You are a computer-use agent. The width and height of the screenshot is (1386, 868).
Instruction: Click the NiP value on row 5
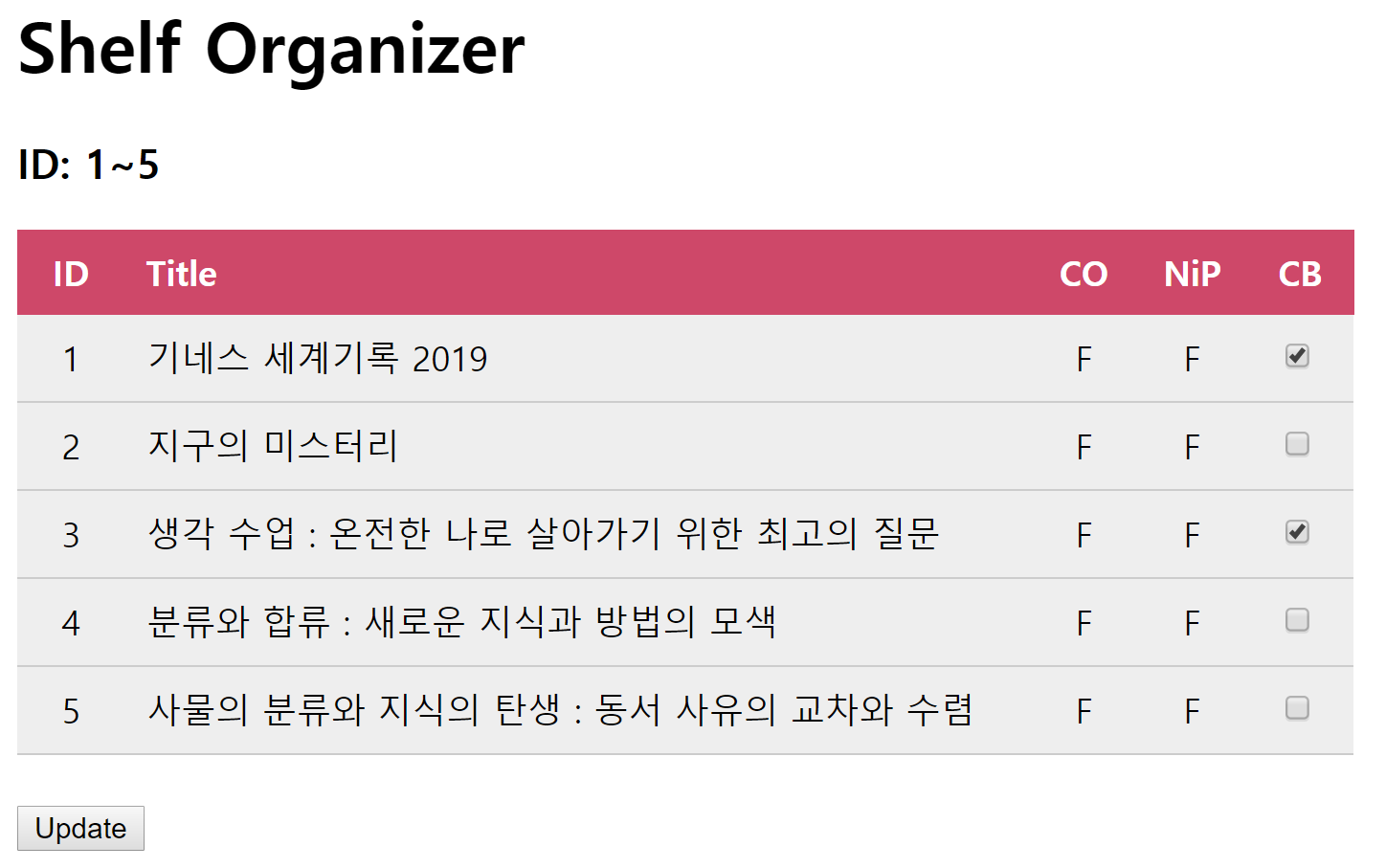pyautogui.click(x=1190, y=709)
